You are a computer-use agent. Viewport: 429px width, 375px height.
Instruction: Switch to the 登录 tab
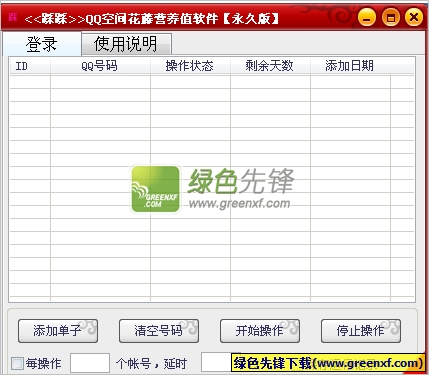tap(41, 44)
